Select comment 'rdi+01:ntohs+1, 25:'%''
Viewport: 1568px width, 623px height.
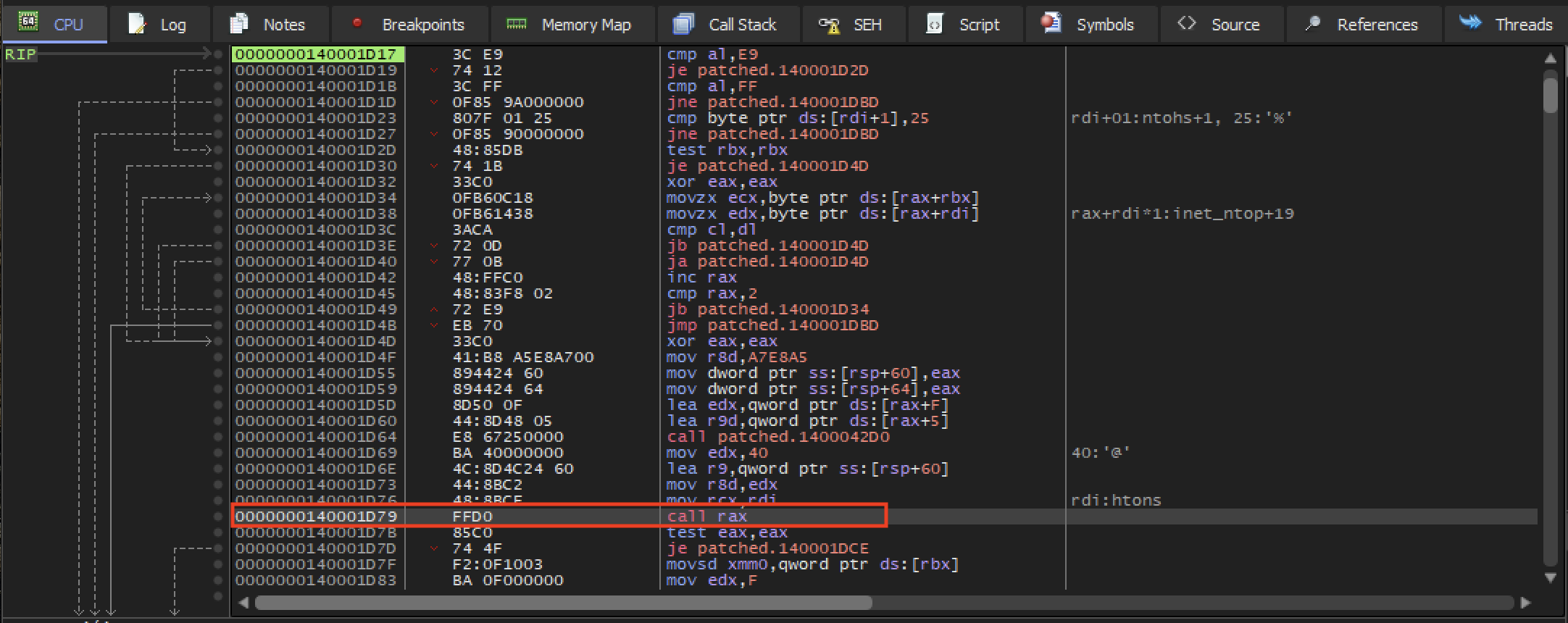[1182, 118]
